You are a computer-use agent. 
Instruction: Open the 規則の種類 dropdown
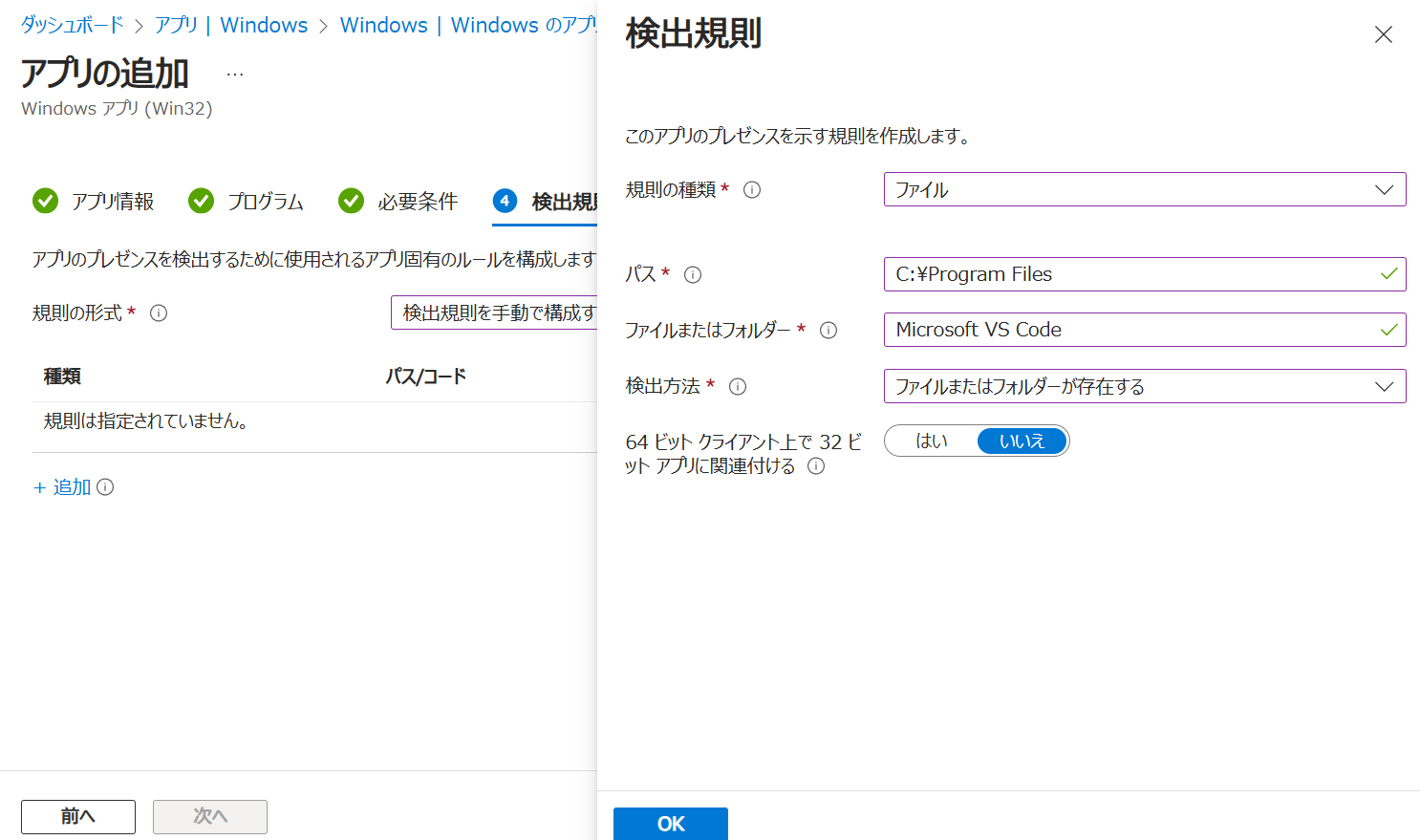(1144, 189)
